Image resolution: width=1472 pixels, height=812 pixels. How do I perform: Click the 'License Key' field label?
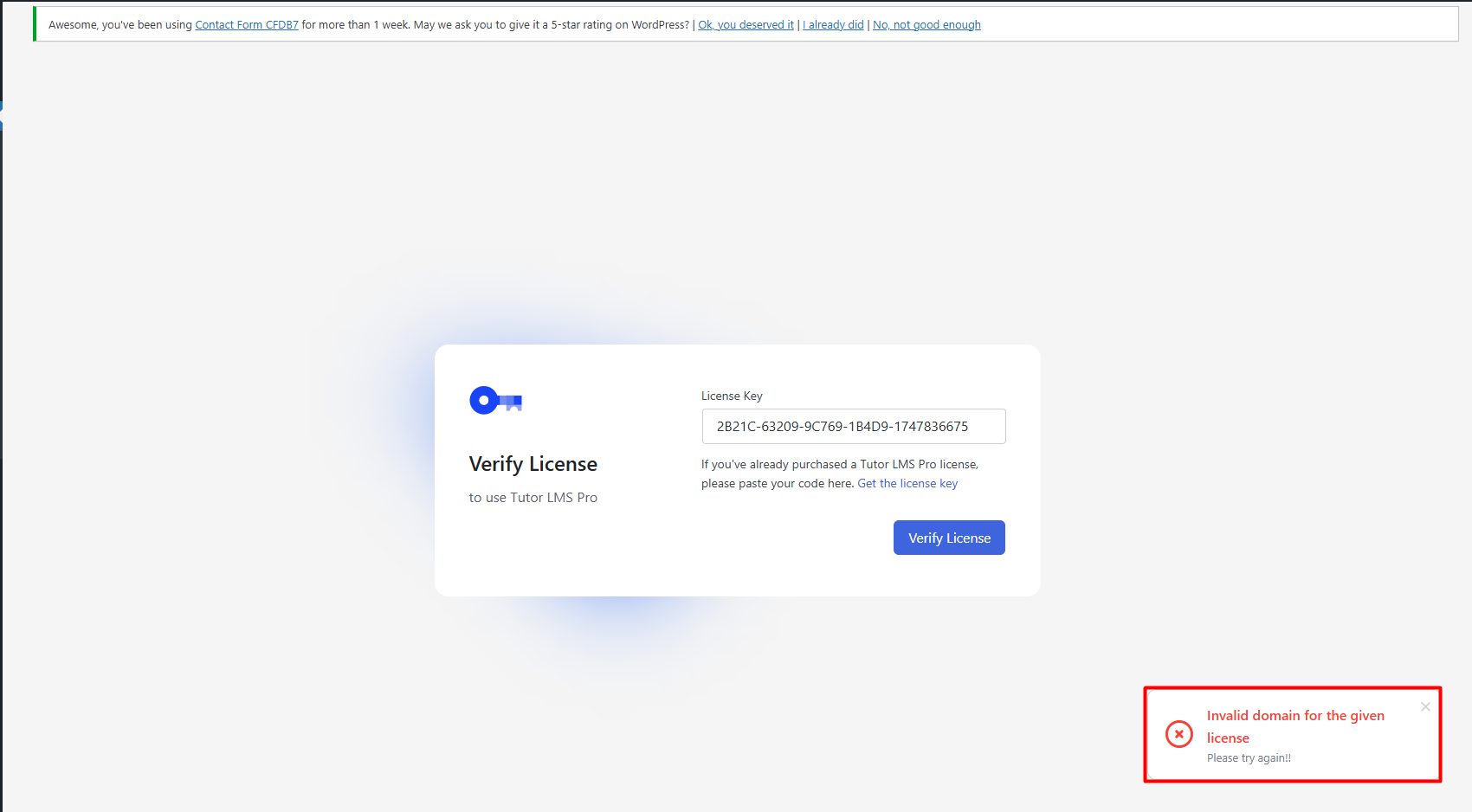732,396
